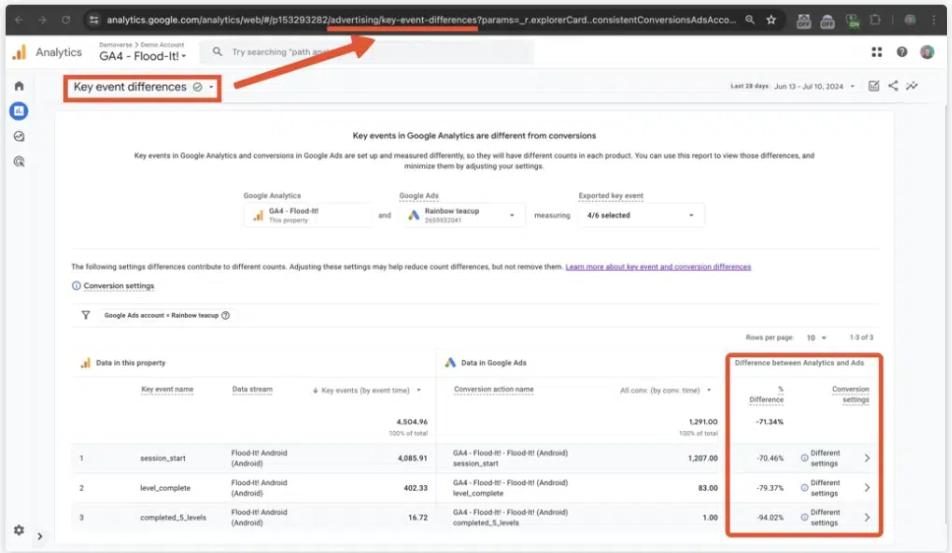Click the Conversion settings link
Image resolution: width=952 pixels, height=553 pixels.
pyautogui.click(x=119, y=285)
